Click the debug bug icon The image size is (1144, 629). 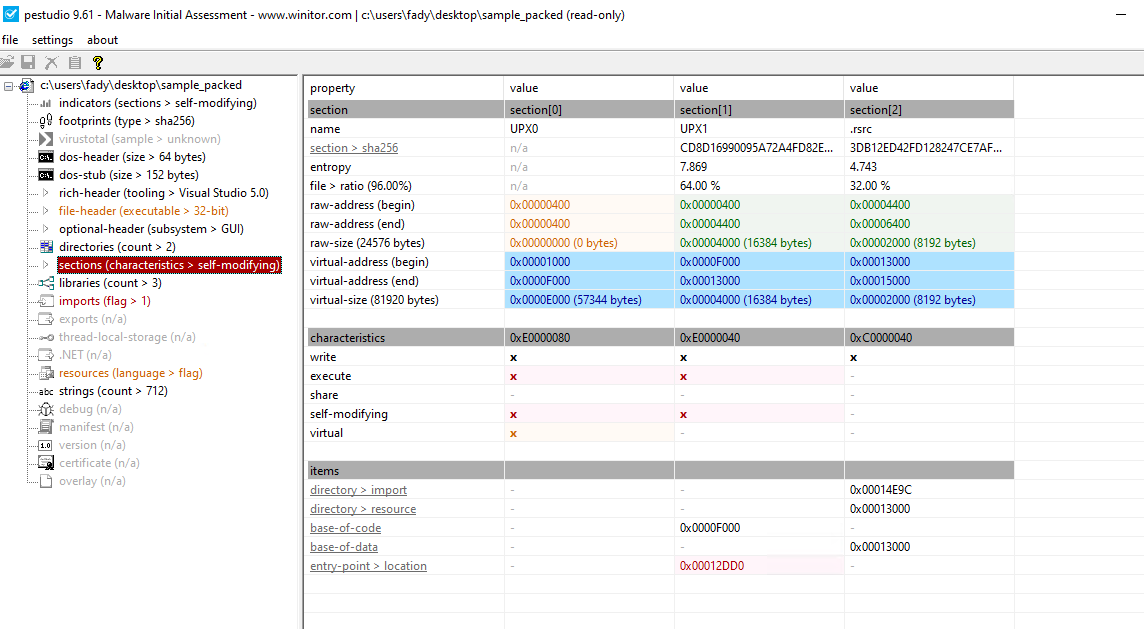46,409
